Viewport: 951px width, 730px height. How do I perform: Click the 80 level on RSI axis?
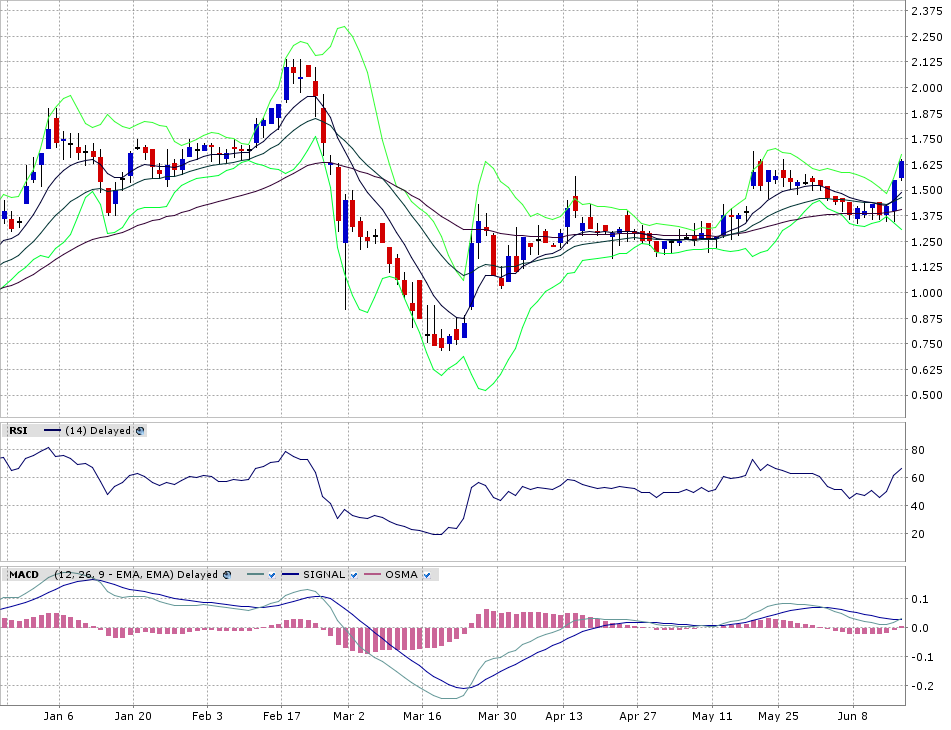[916, 450]
